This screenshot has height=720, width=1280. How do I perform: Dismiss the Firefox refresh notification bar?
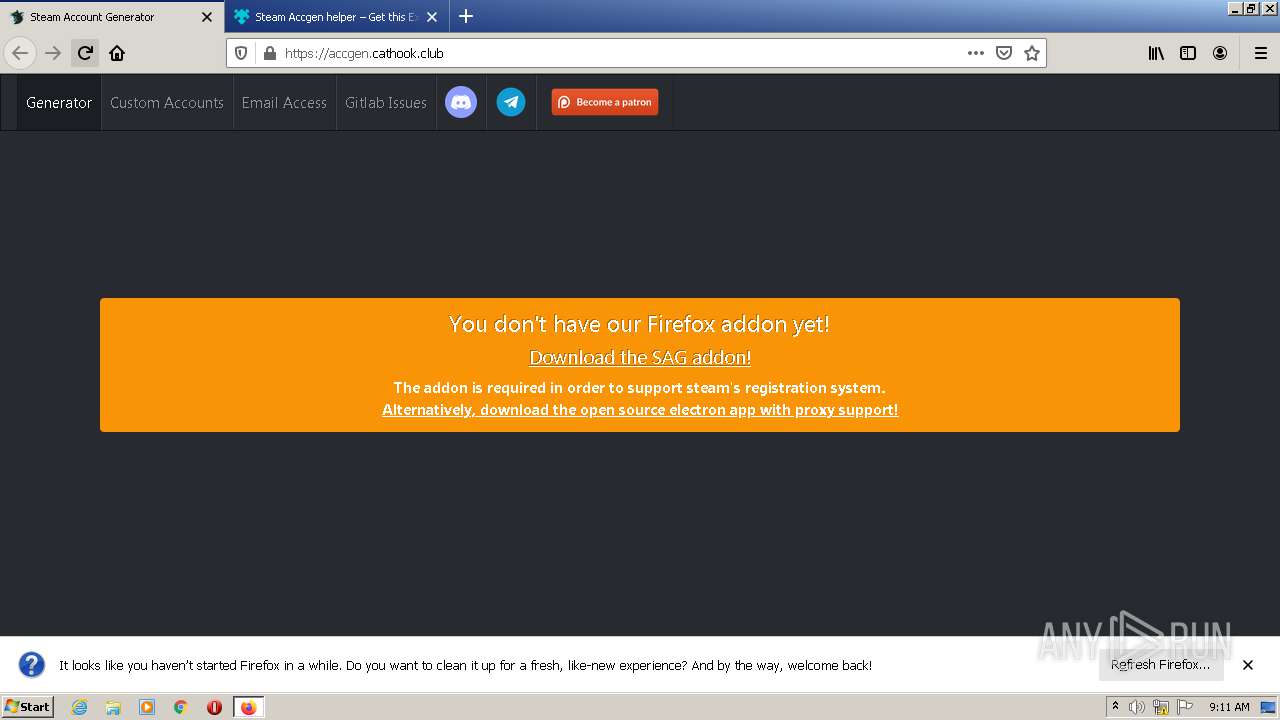[x=1248, y=665]
